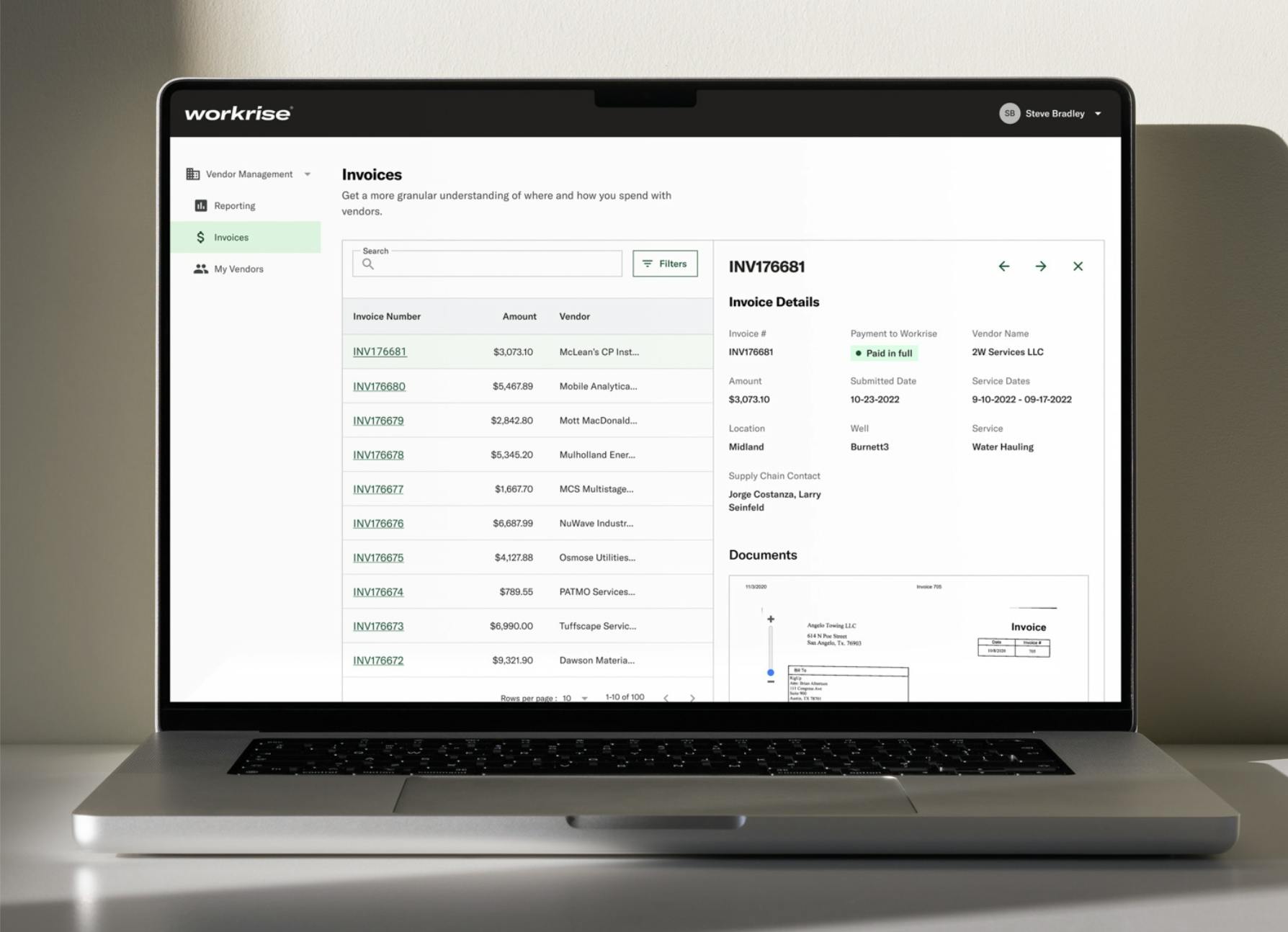Zoom in the document with the plus icon

coord(771,619)
